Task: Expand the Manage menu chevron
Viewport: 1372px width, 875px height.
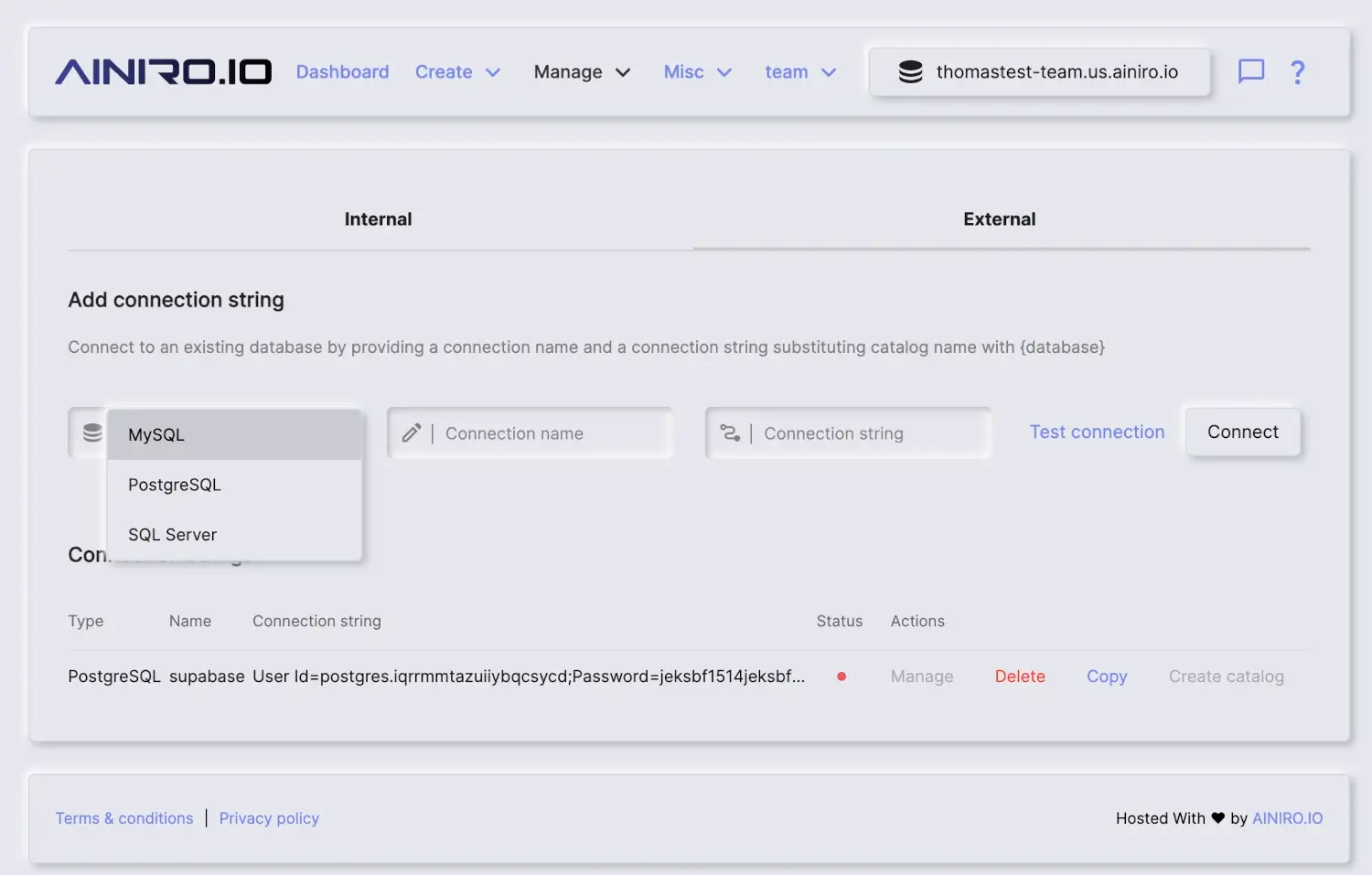Action: pyautogui.click(x=623, y=72)
